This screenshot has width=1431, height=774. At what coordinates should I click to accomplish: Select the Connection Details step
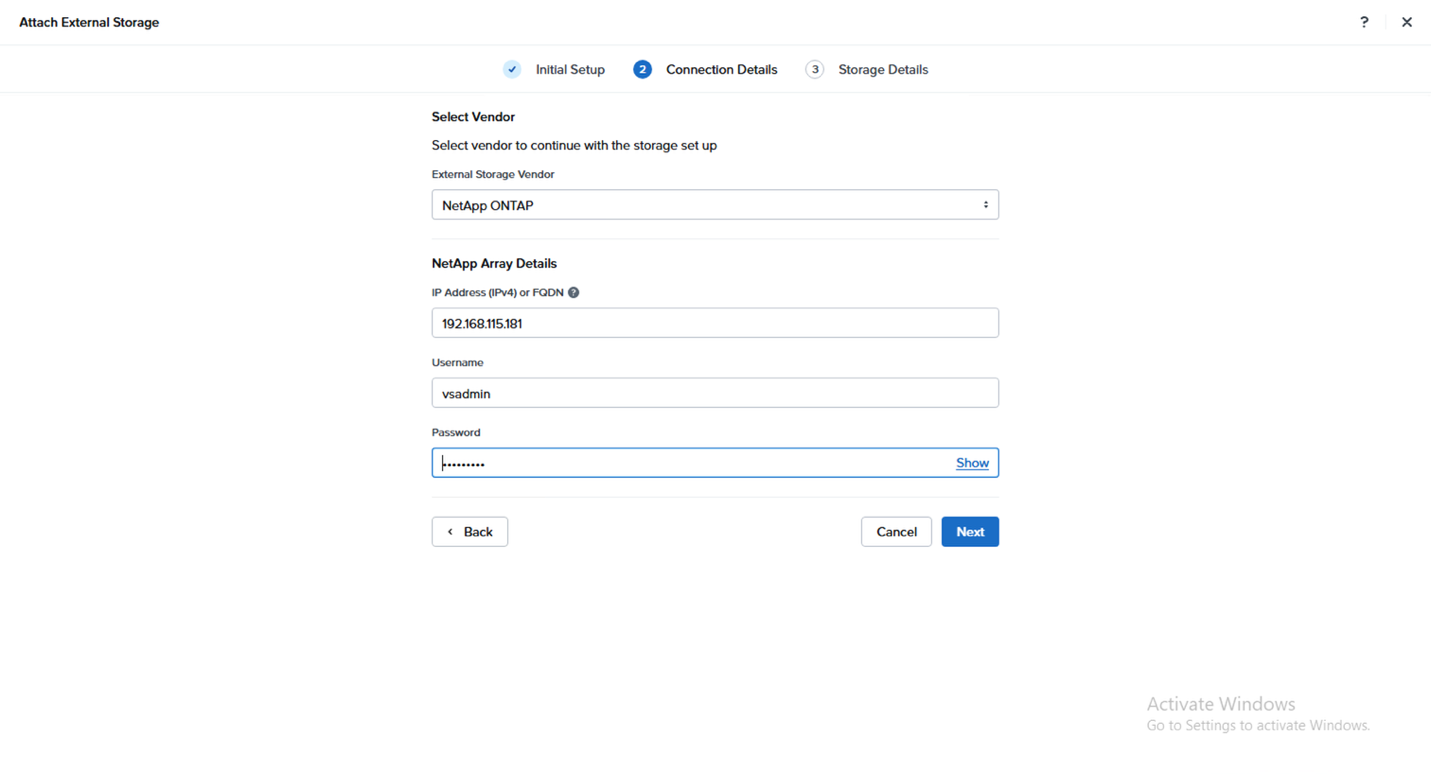pos(721,70)
